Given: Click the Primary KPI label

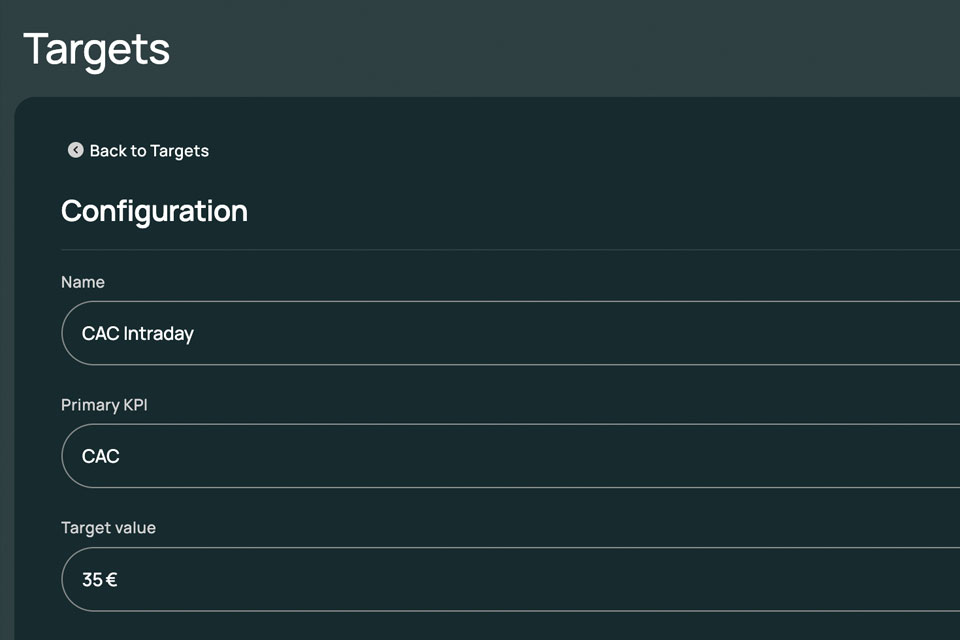Looking at the screenshot, I should point(104,405).
